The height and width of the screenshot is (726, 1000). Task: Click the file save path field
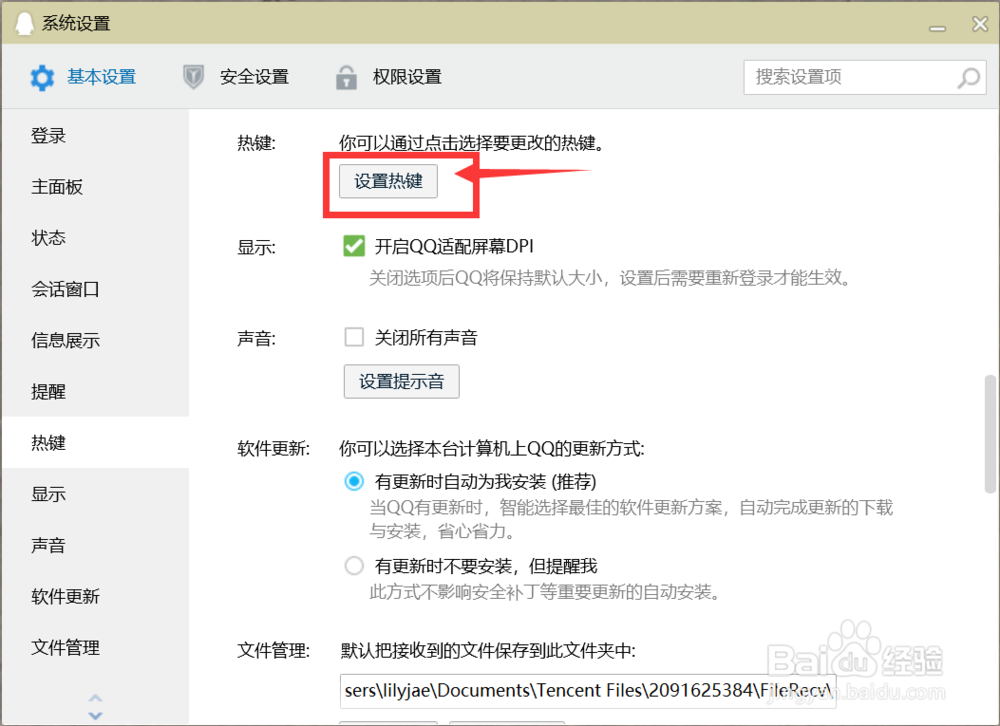click(587, 691)
